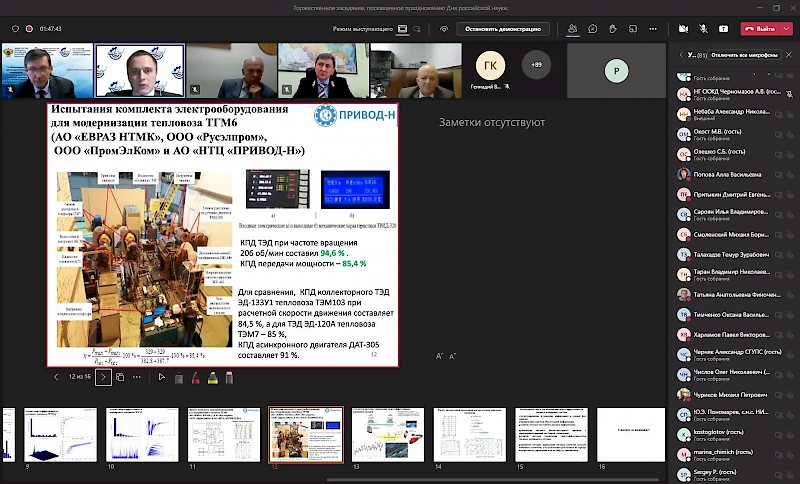Go to the next slide
The height and width of the screenshot is (484, 800).
pyautogui.click(x=102, y=377)
